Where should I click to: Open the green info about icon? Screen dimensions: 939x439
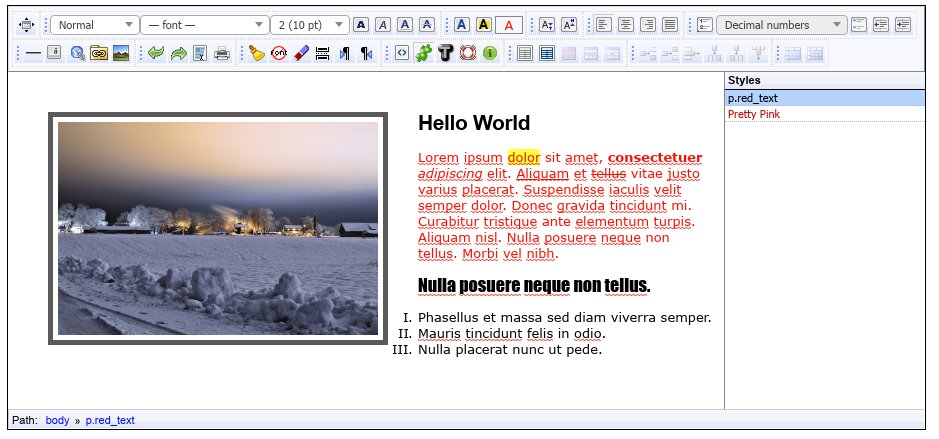click(490, 54)
